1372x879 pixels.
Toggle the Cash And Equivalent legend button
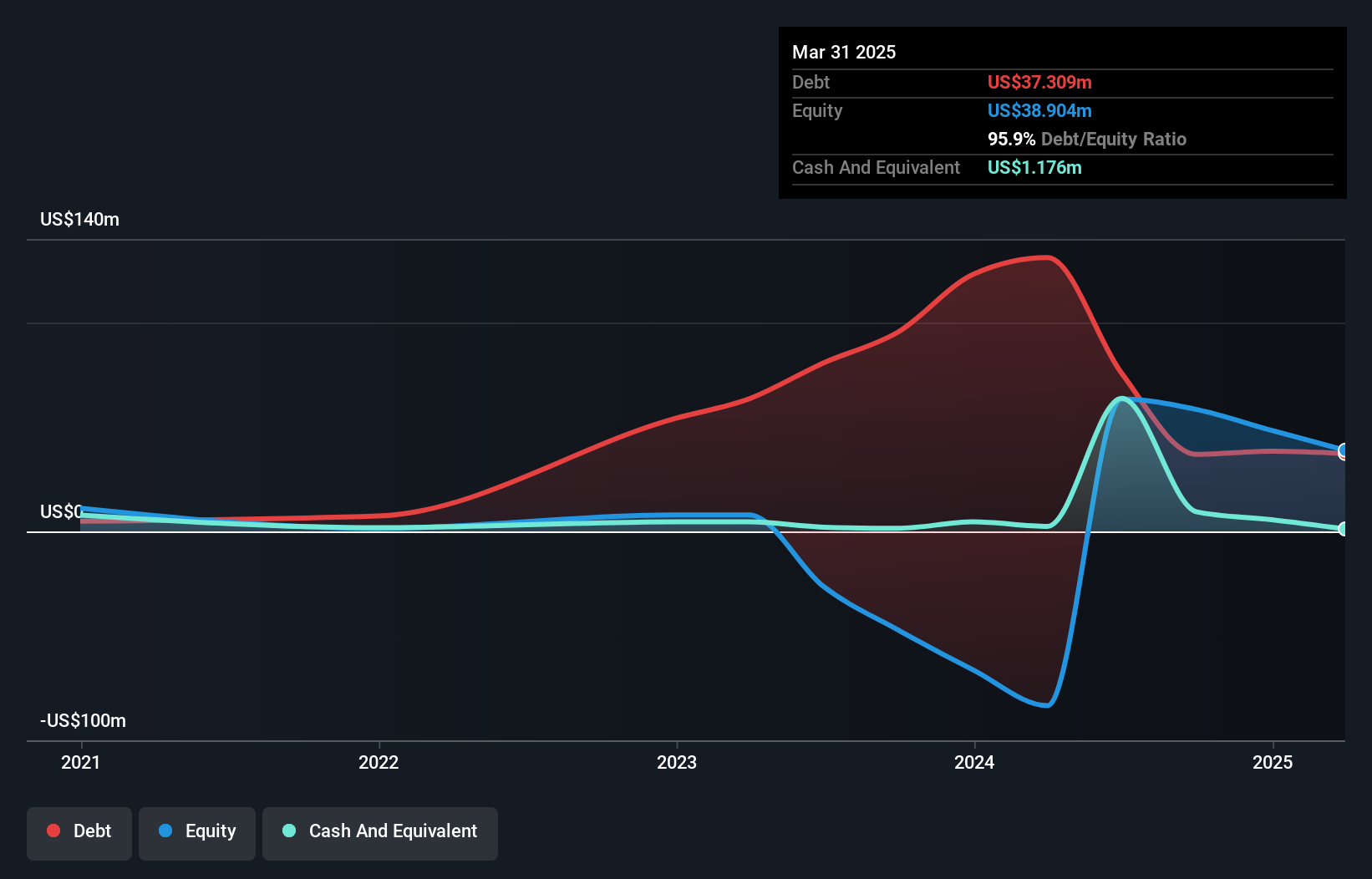coord(380,833)
